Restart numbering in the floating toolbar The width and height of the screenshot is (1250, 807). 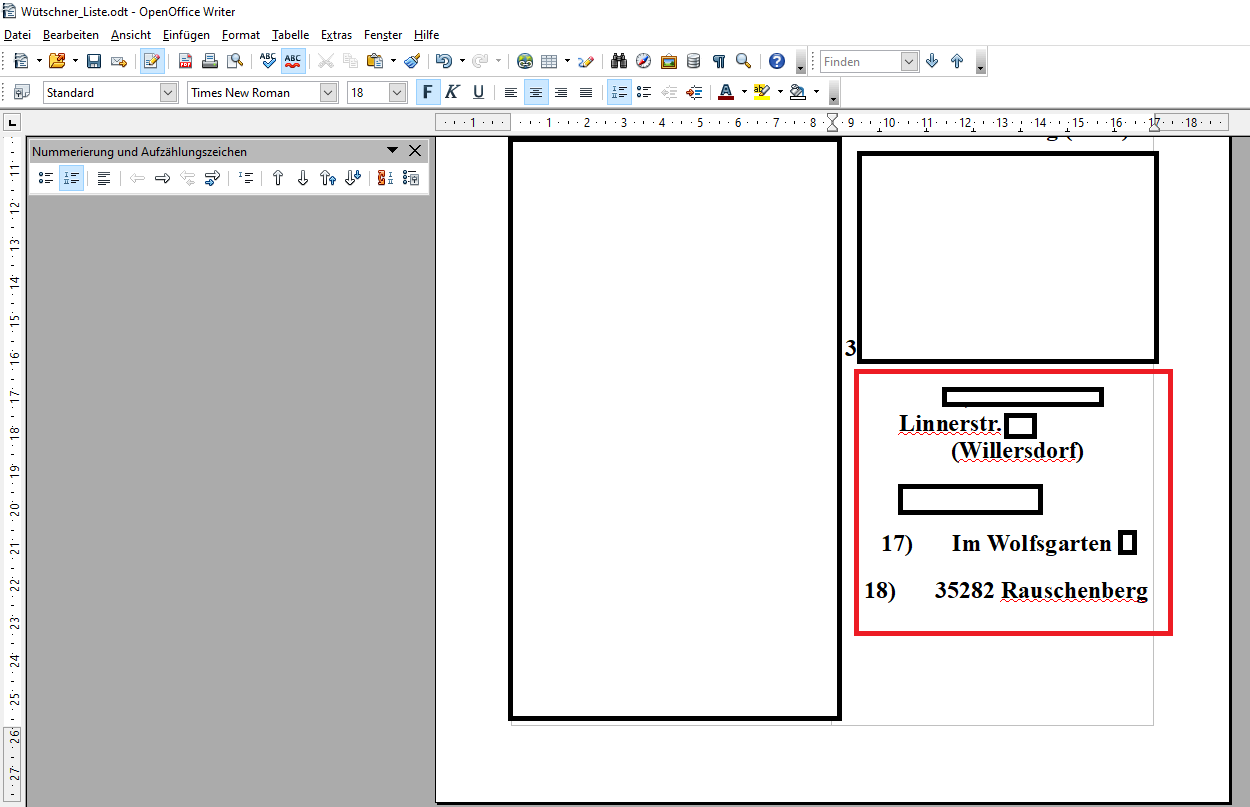click(385, 178)
